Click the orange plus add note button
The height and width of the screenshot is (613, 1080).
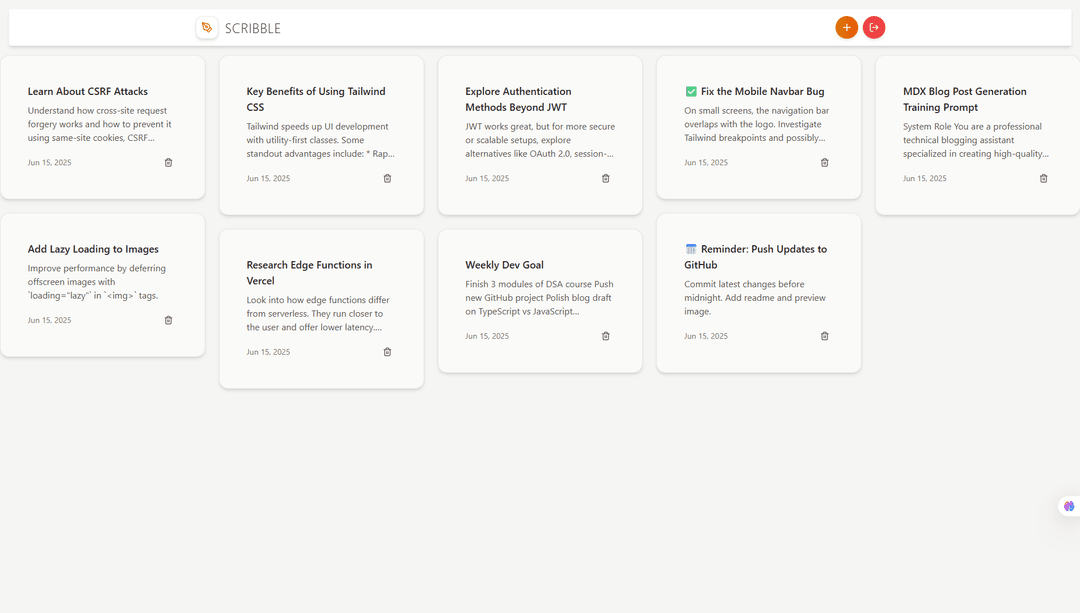[846, 28]
